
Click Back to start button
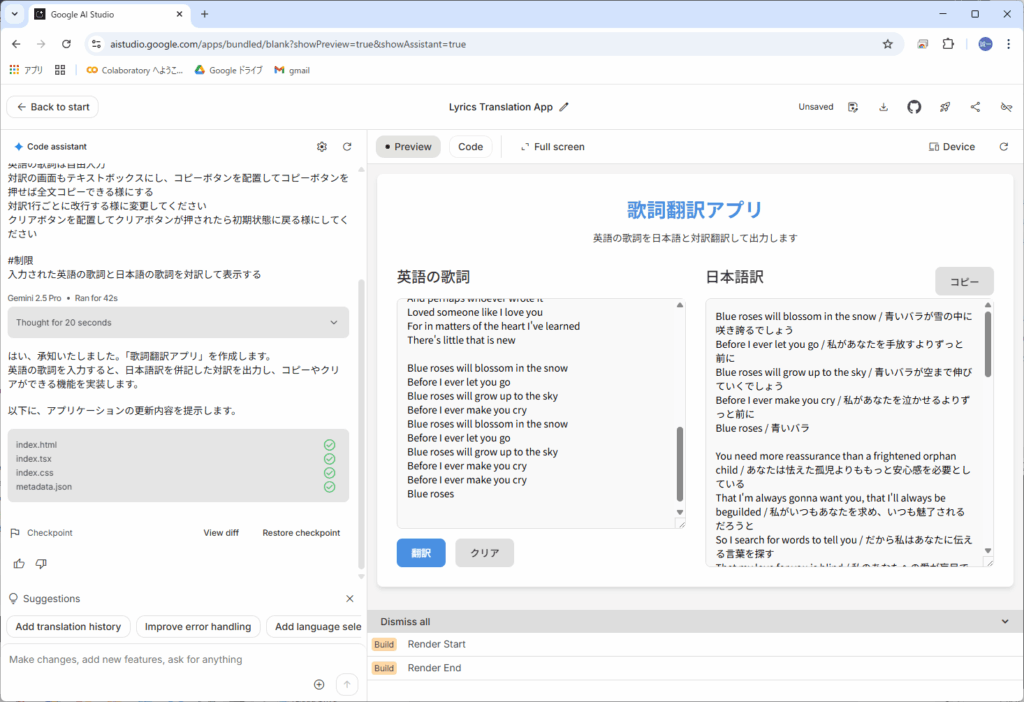coord(53,107)
